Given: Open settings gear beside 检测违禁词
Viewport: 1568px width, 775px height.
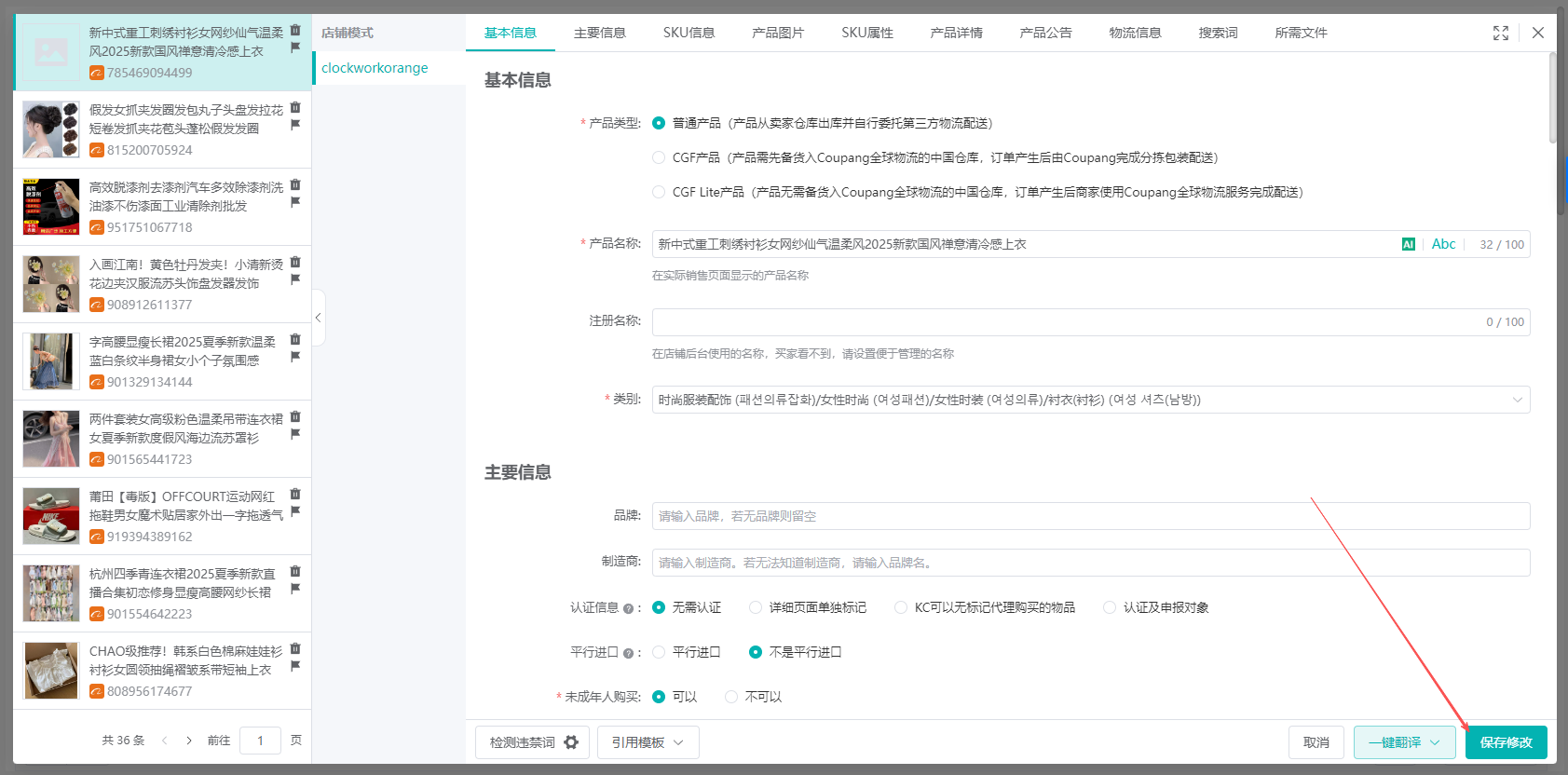Looking at the screenshot, I should (x=571, y=742).
